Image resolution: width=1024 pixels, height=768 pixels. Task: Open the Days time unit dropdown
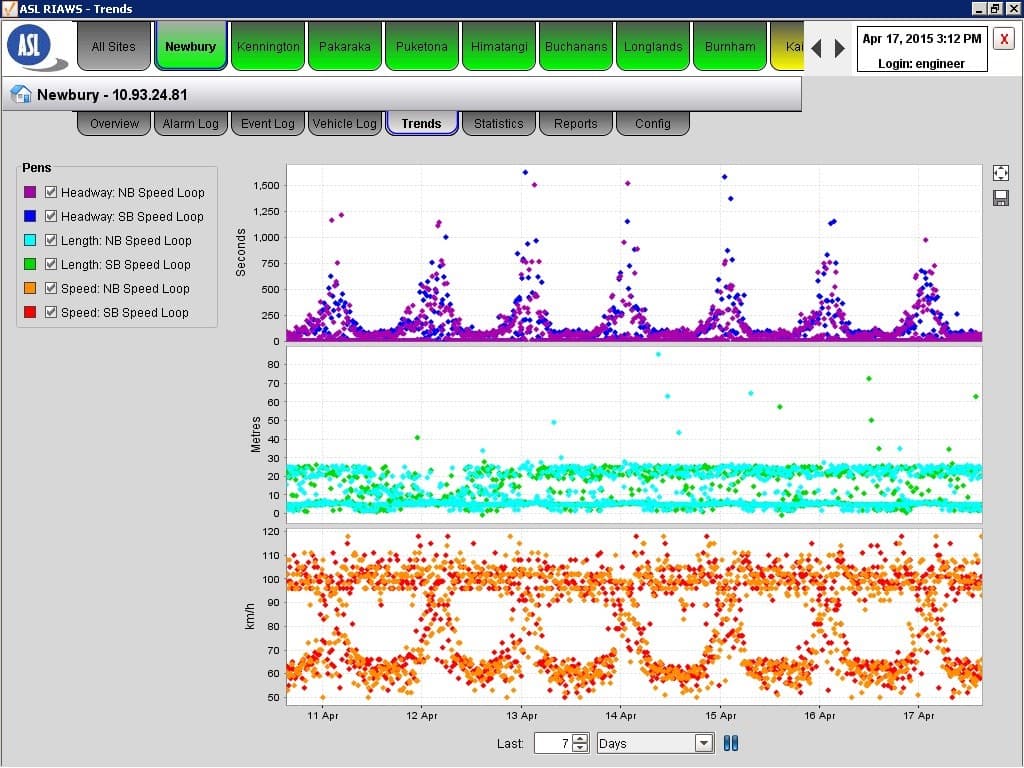pyautogui.click(x=703, y=743)
